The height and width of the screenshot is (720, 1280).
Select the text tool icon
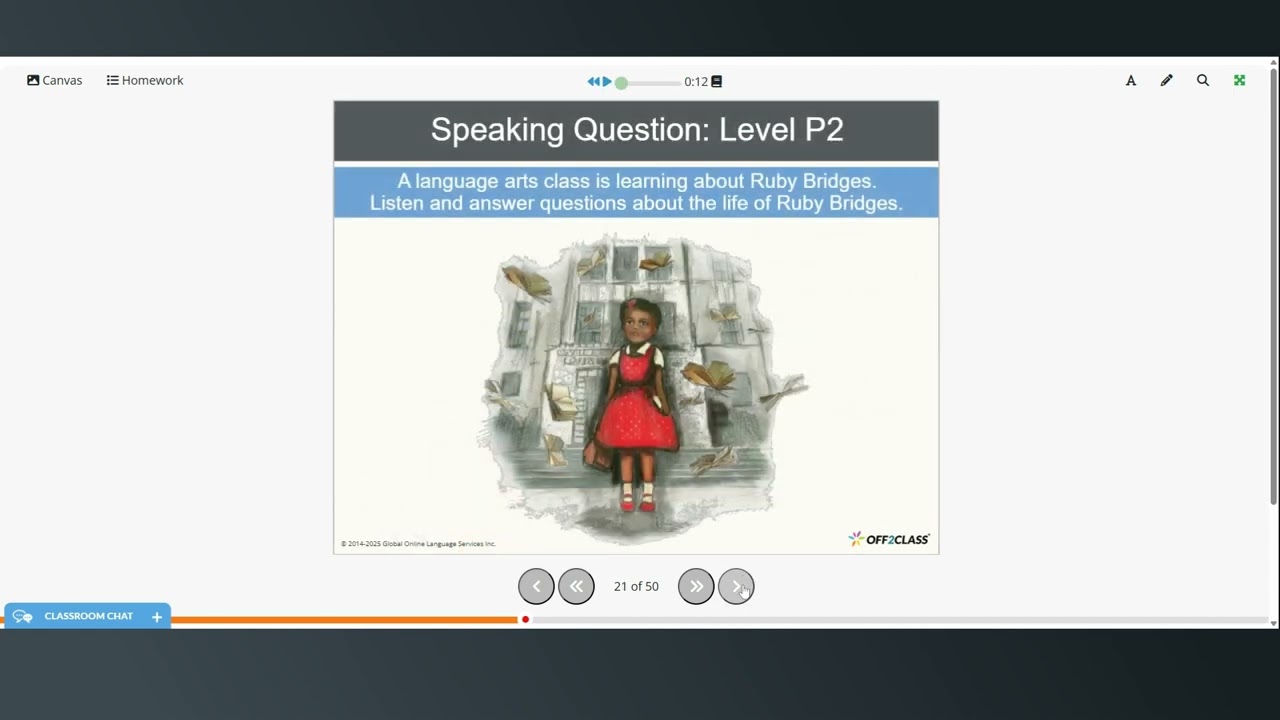click(1131, 81)
